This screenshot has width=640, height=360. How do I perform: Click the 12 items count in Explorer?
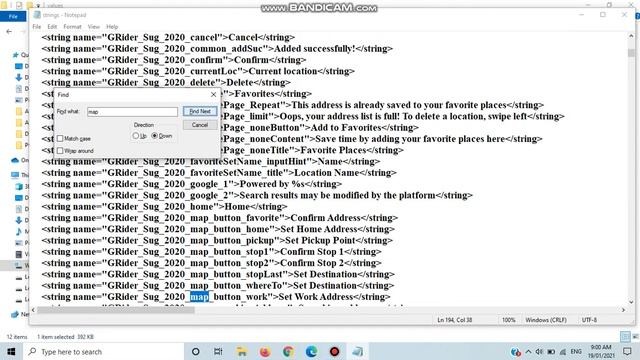click(17, 337)
